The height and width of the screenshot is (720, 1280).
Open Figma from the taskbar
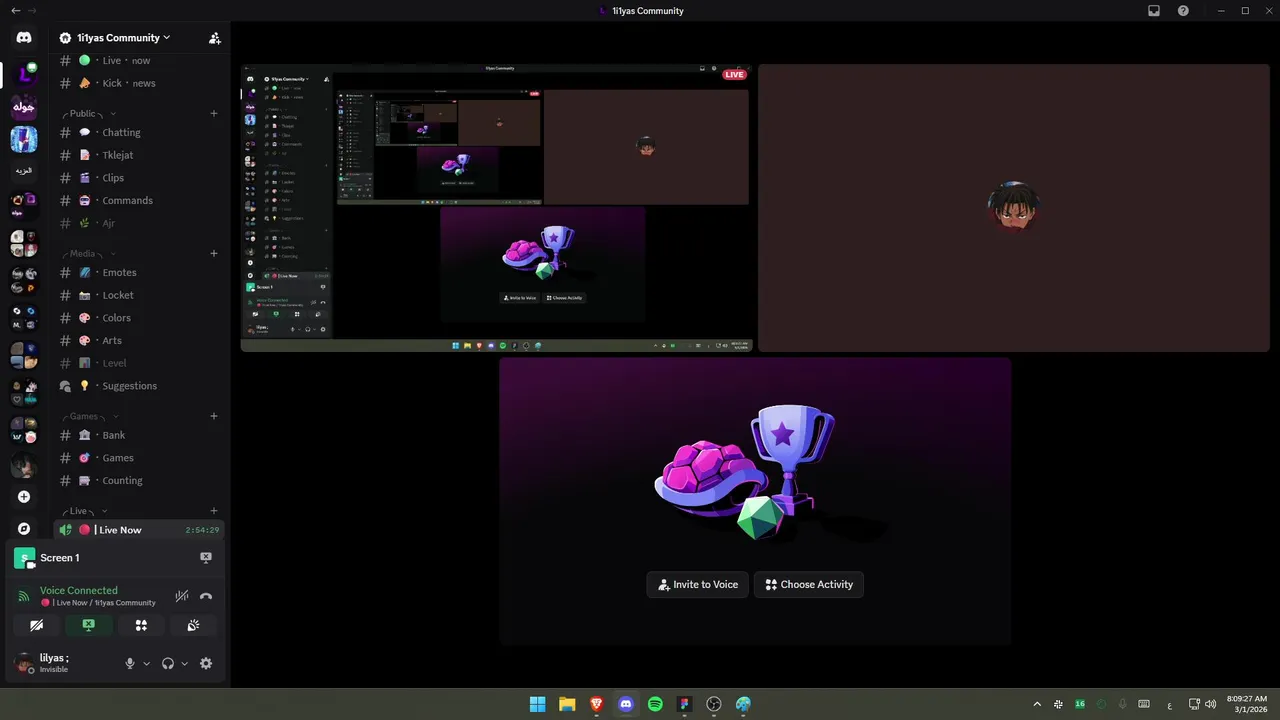click(684, 704)
